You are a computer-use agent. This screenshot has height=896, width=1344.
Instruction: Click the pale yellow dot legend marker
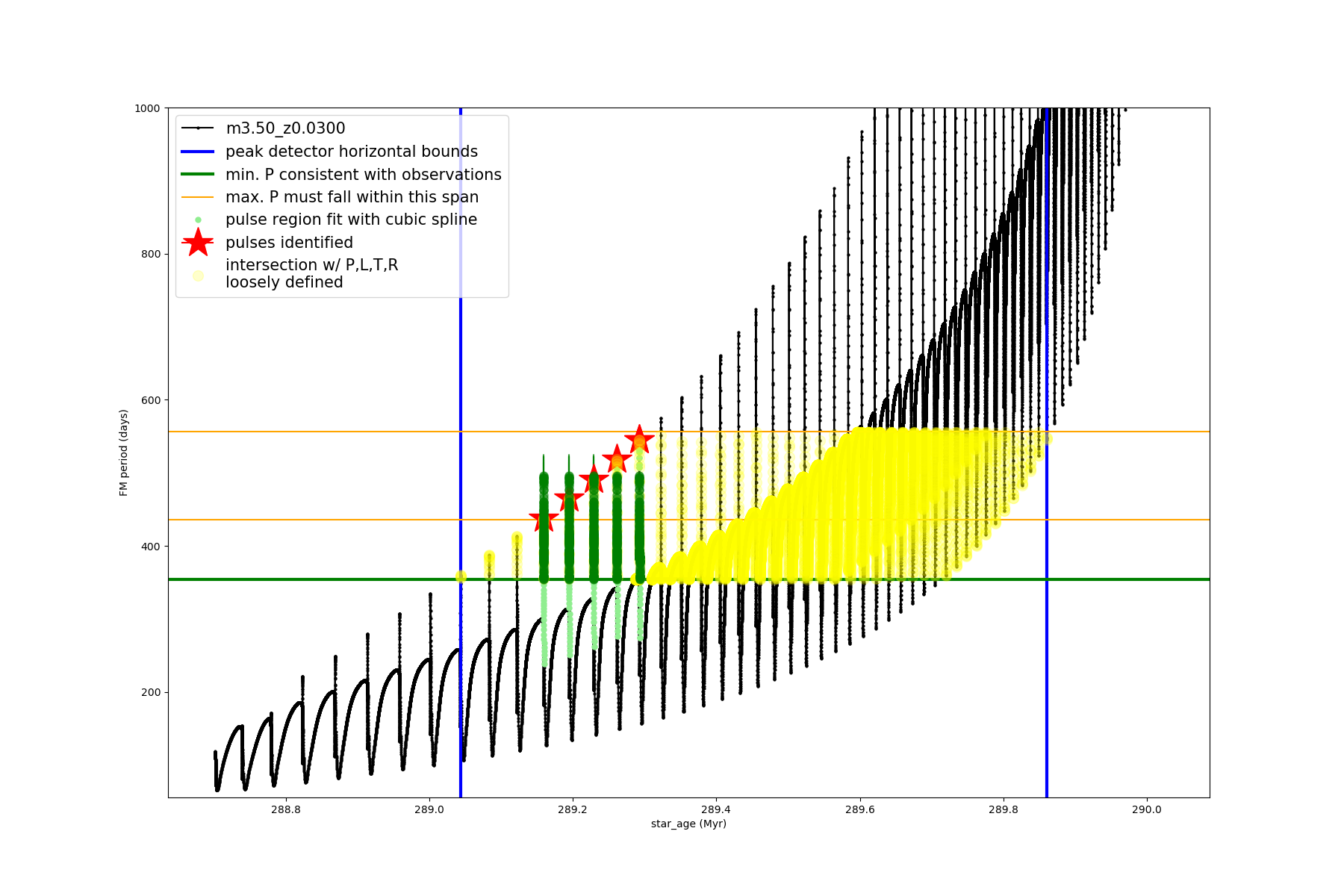click(x=198, y=276)
